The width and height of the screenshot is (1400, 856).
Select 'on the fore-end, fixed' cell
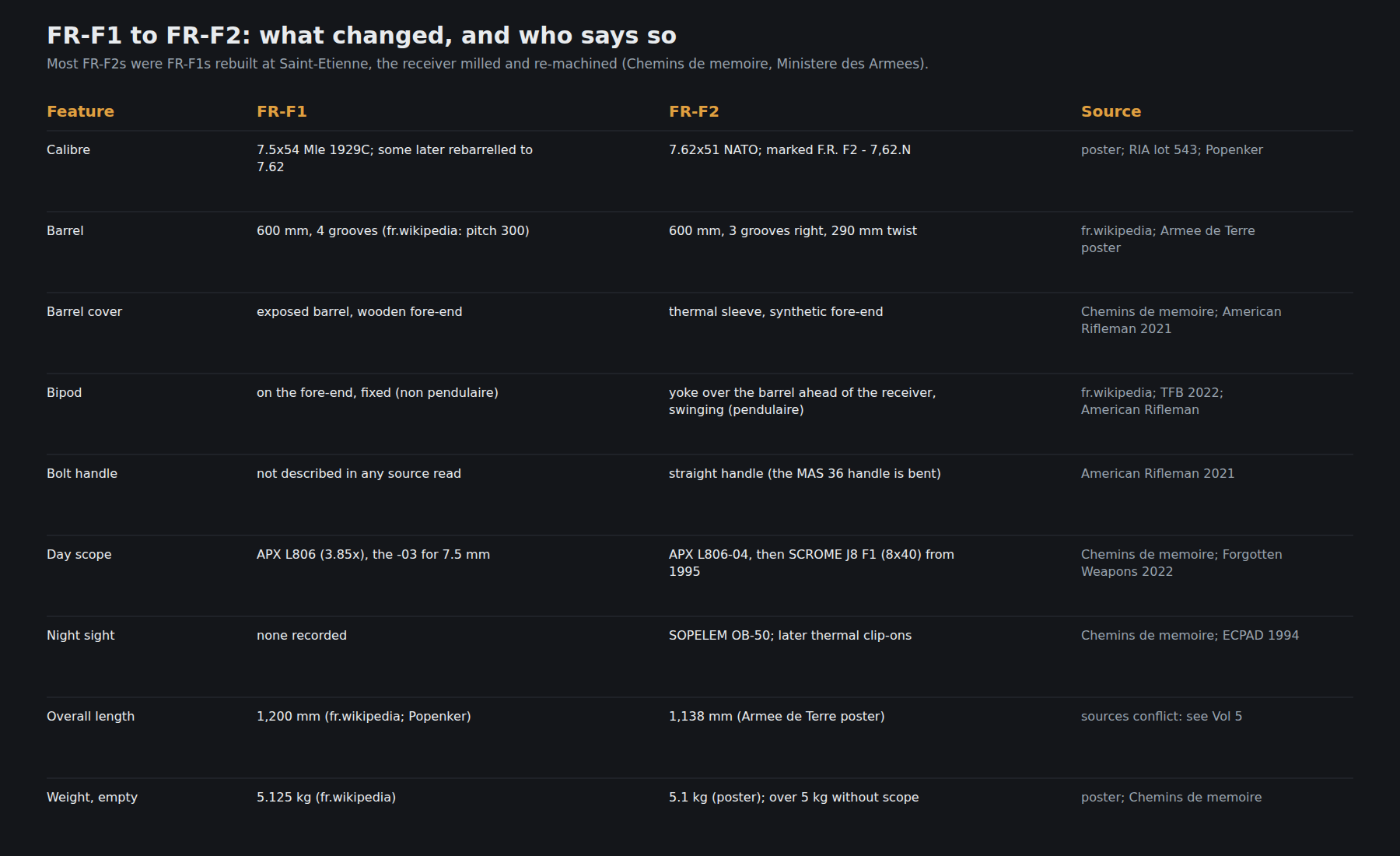click(x=377, y=392)
